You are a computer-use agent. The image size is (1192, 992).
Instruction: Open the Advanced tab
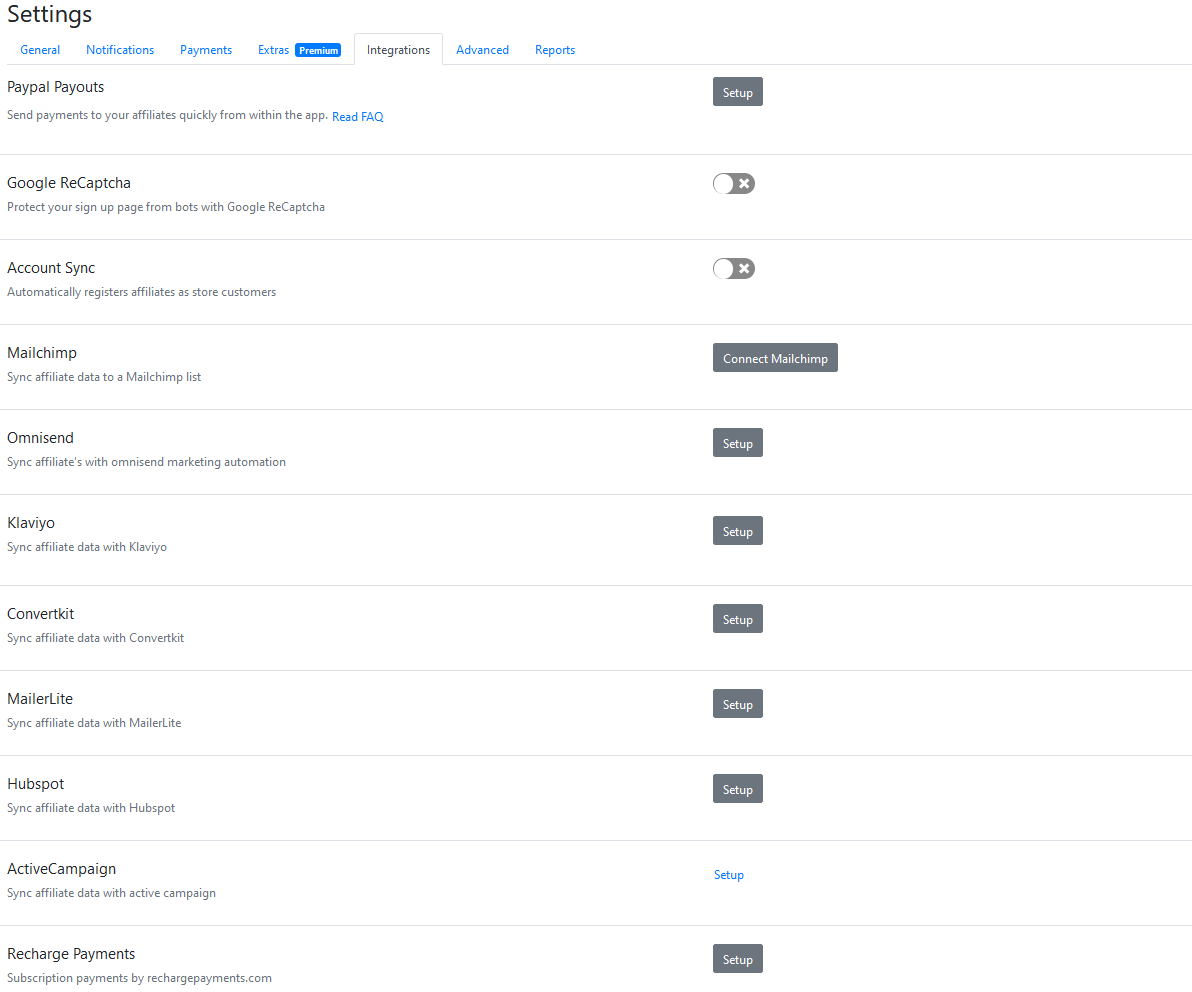pyautogui.click(x=482, y=50)
